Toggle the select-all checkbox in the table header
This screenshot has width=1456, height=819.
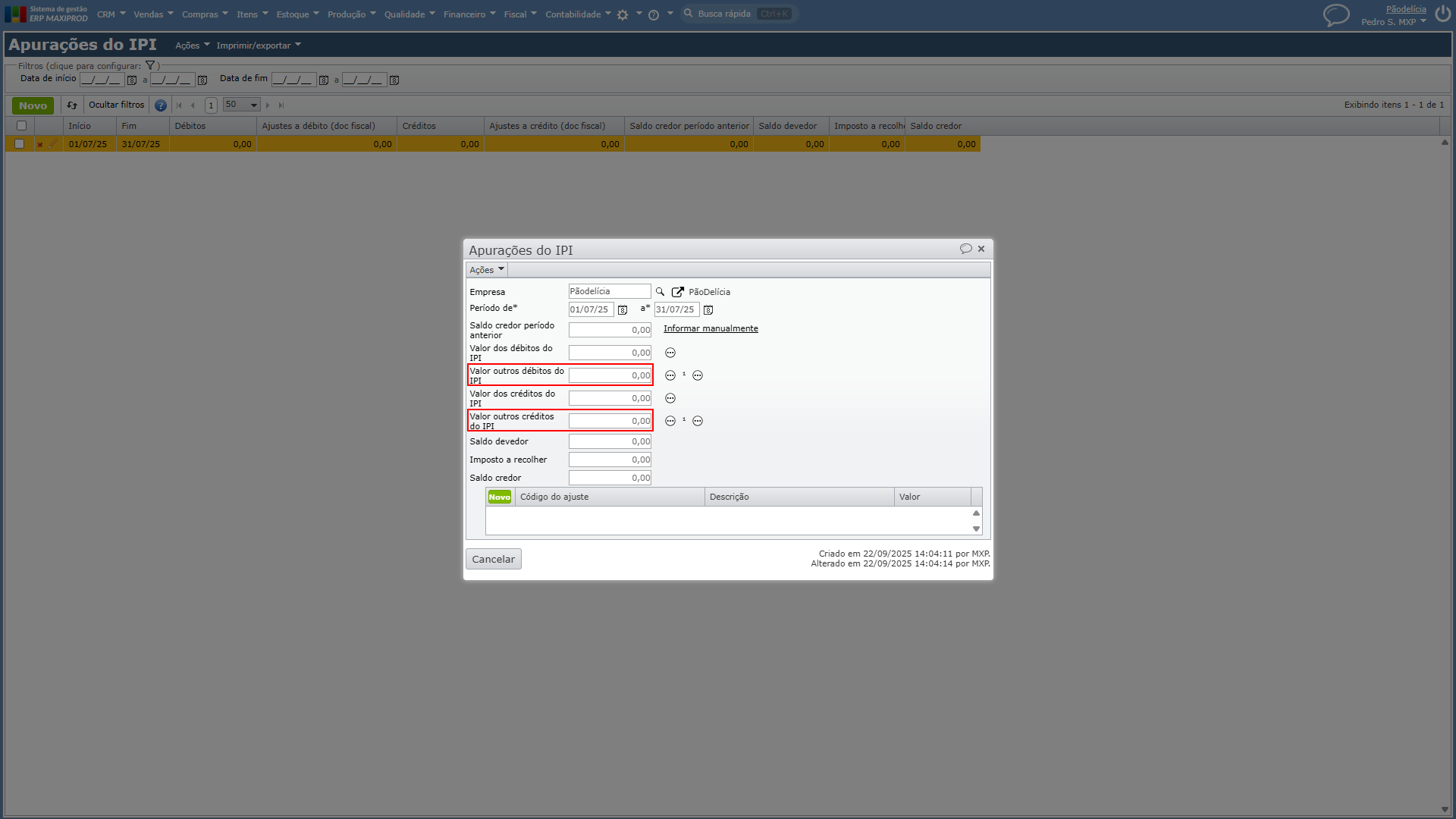click(x=21, y=126)
